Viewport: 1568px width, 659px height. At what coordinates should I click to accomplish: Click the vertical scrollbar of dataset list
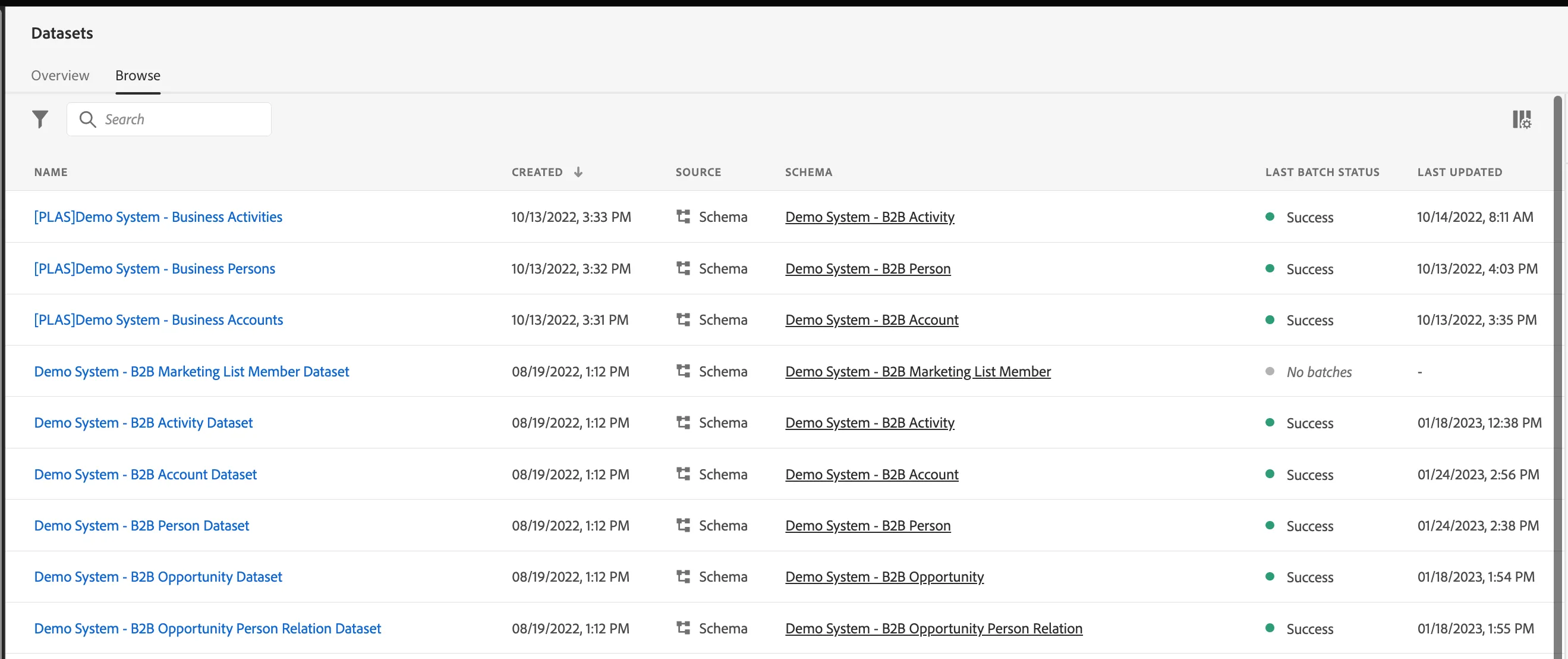pos(1558,376)
